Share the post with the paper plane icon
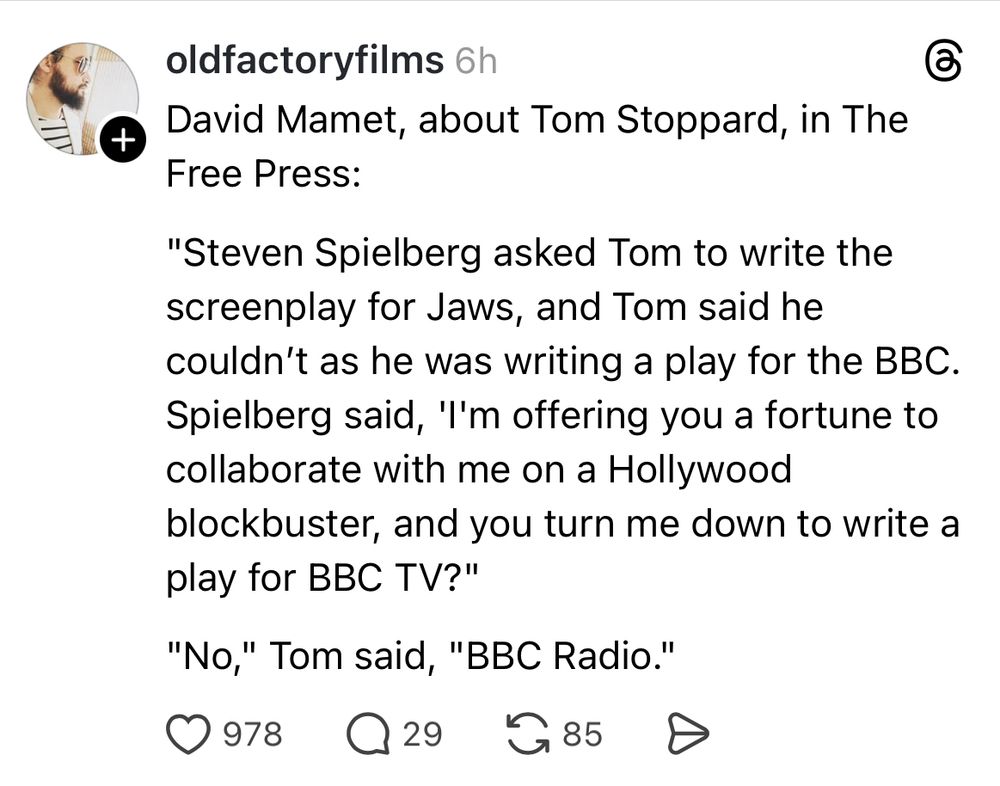This screenshot has height=786, width=1000. coord(688,734)
